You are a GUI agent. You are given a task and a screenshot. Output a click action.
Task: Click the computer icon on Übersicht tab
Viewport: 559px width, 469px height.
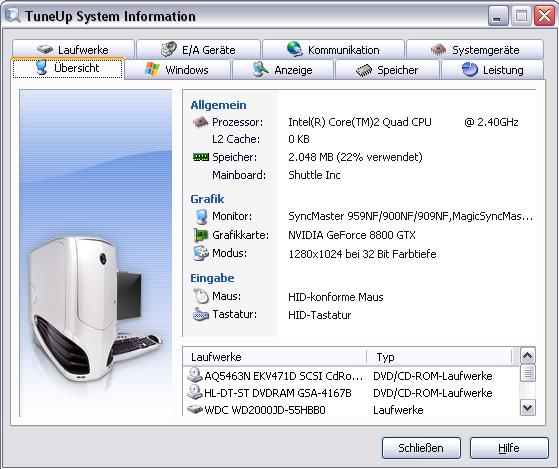pos(42,68)
